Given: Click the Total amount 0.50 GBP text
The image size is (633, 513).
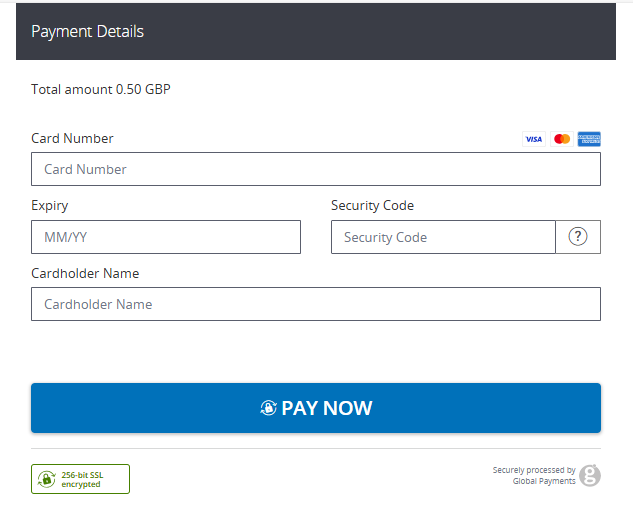Looking at the screenshot, I should (x=101, y=89).
